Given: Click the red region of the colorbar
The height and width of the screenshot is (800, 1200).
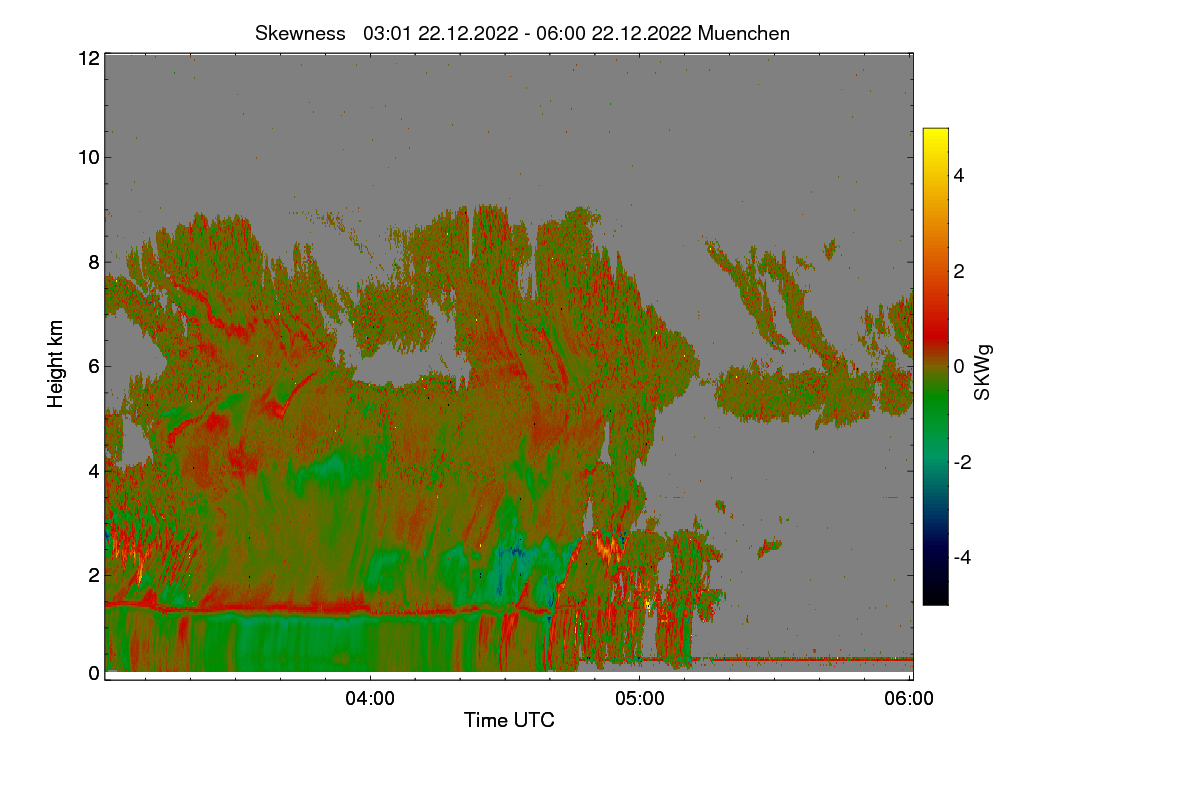Looking at the screenshot, I should [935, 320].
